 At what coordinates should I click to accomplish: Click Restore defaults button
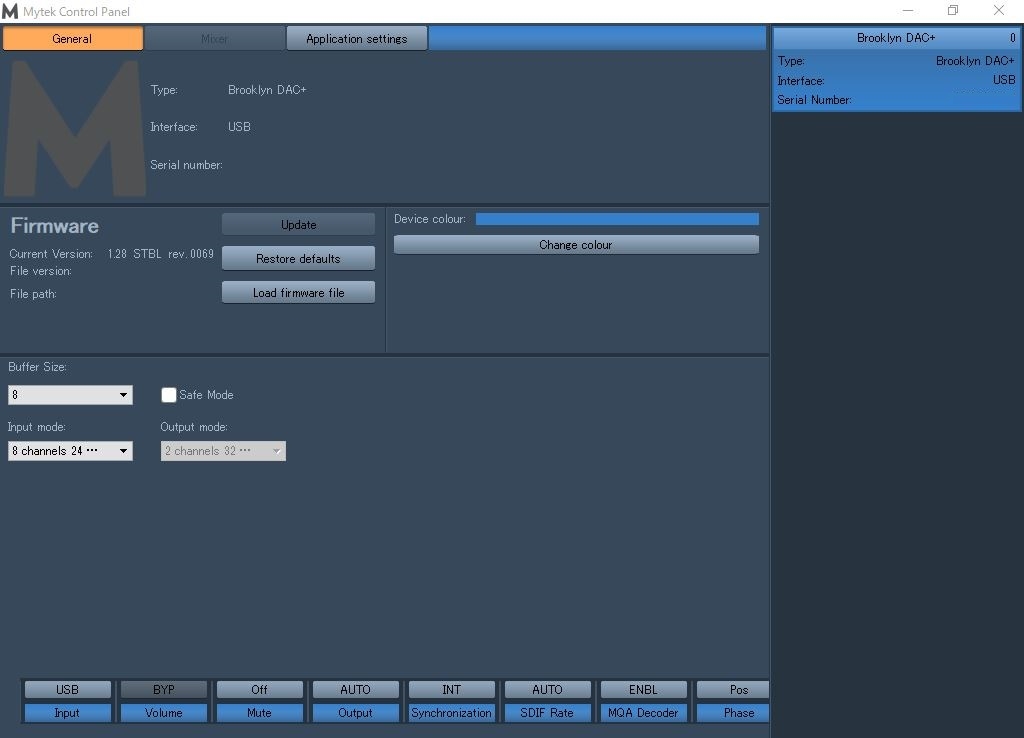(298, 259)
